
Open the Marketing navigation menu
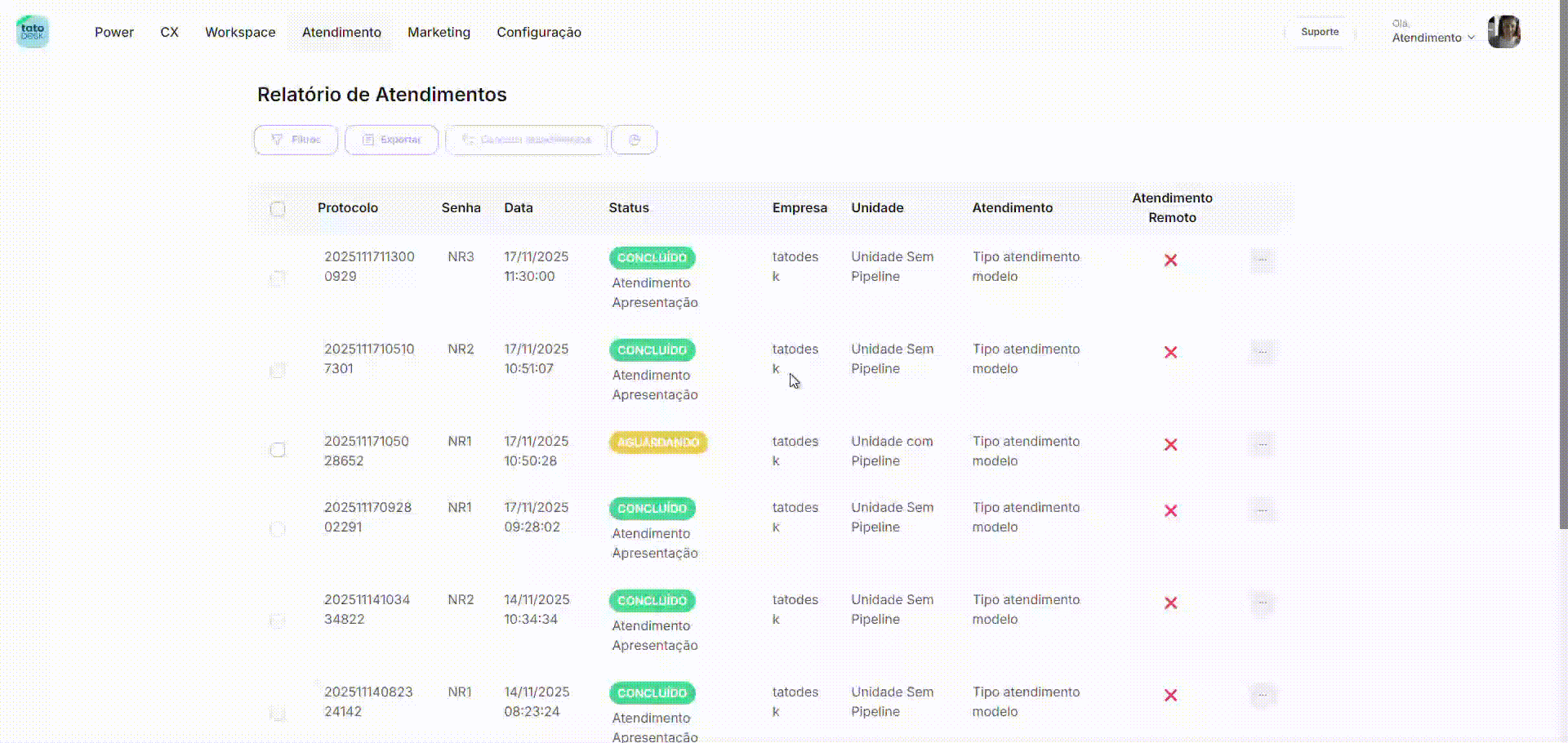coord(439,32)
